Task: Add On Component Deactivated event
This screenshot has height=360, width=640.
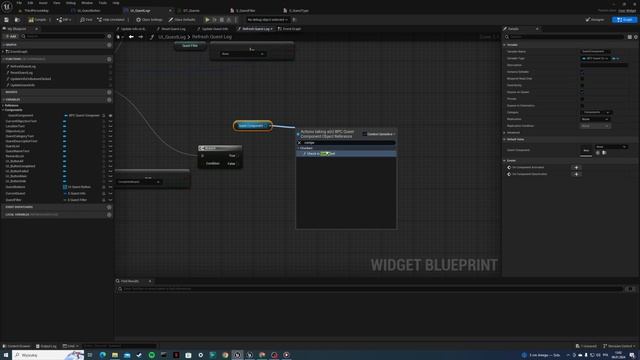Action: pyautogui.click(x=576, y=174)
